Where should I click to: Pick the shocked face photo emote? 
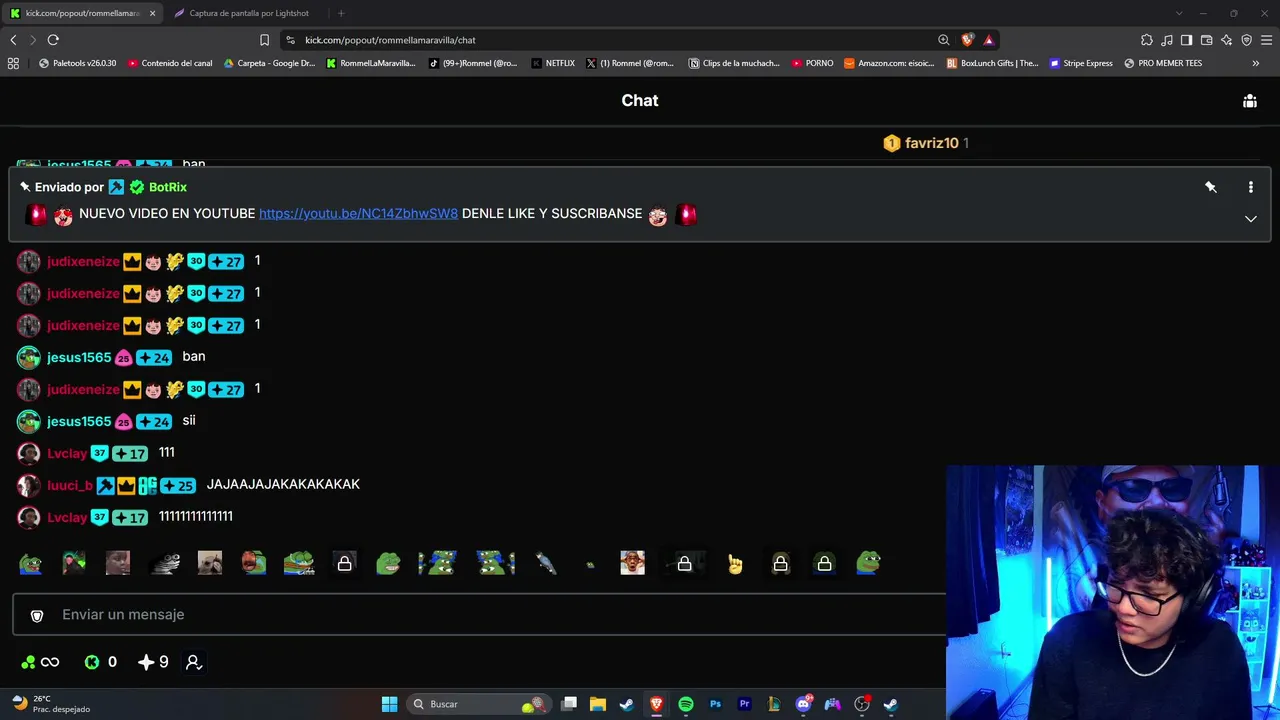[632, 564]
